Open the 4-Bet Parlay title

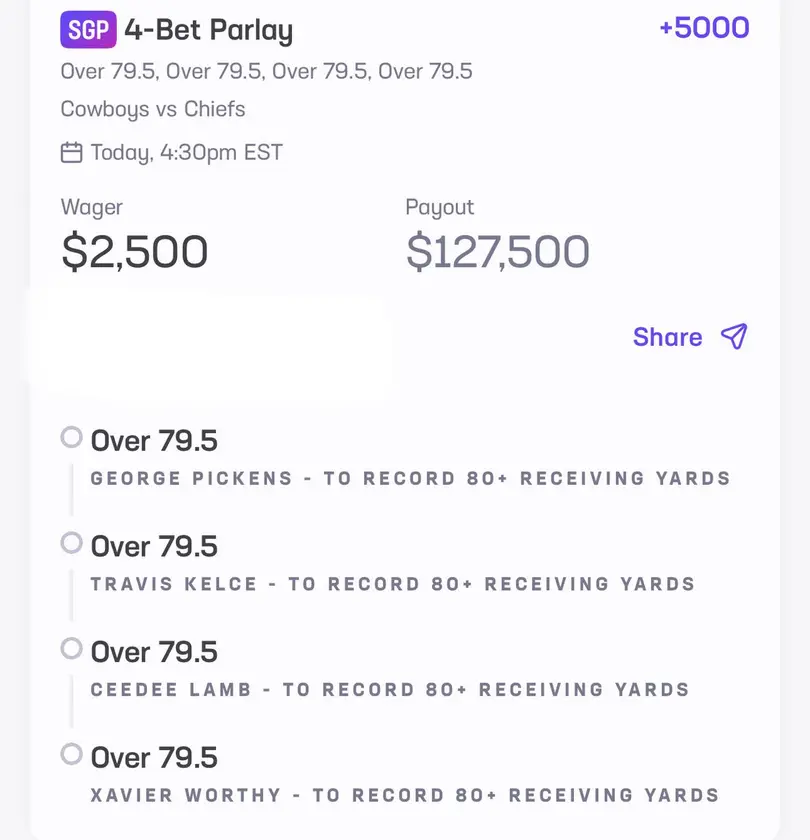[208, 31]
